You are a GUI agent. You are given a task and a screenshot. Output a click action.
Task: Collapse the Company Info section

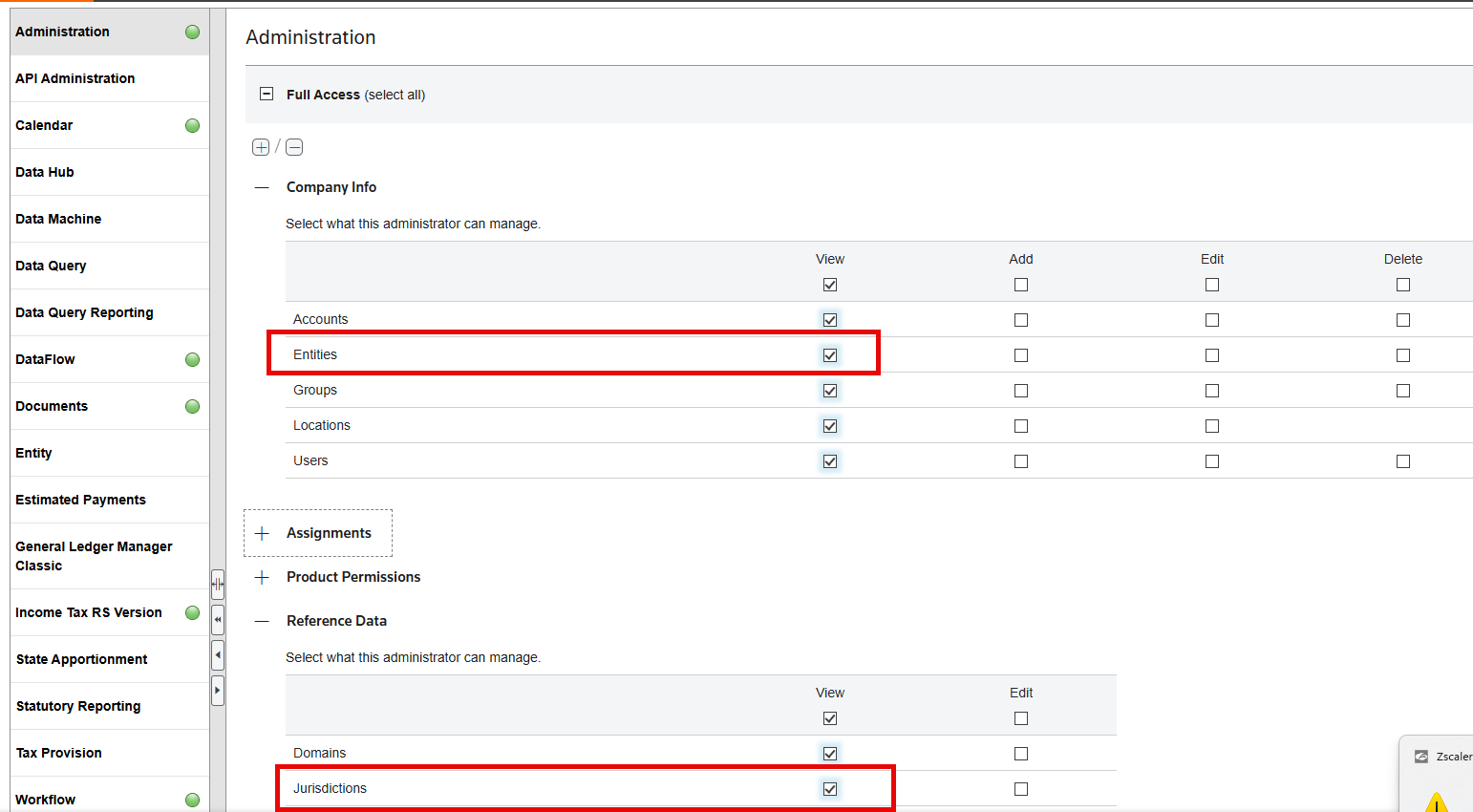[x=263, y=188]
